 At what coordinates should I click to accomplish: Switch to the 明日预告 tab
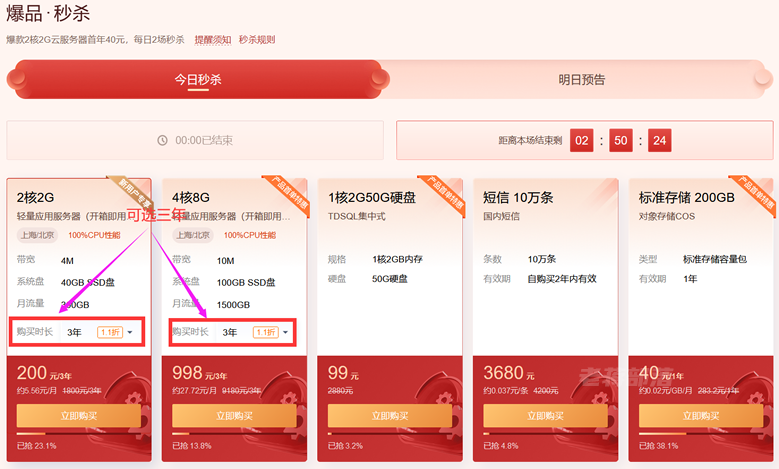pyautogui.click(x=581, y=79)
